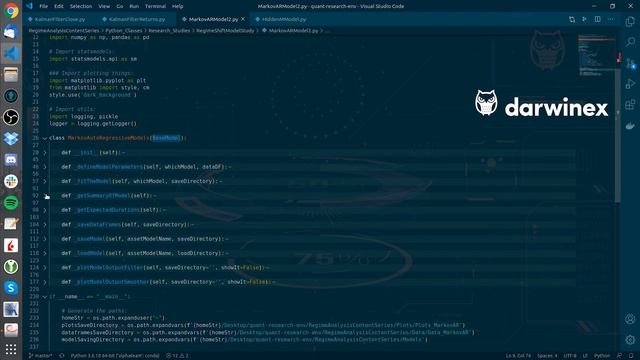This screenshot has height=360, width=640.
Task: Expand the __init__ method fold
Action: click(45, 153)
